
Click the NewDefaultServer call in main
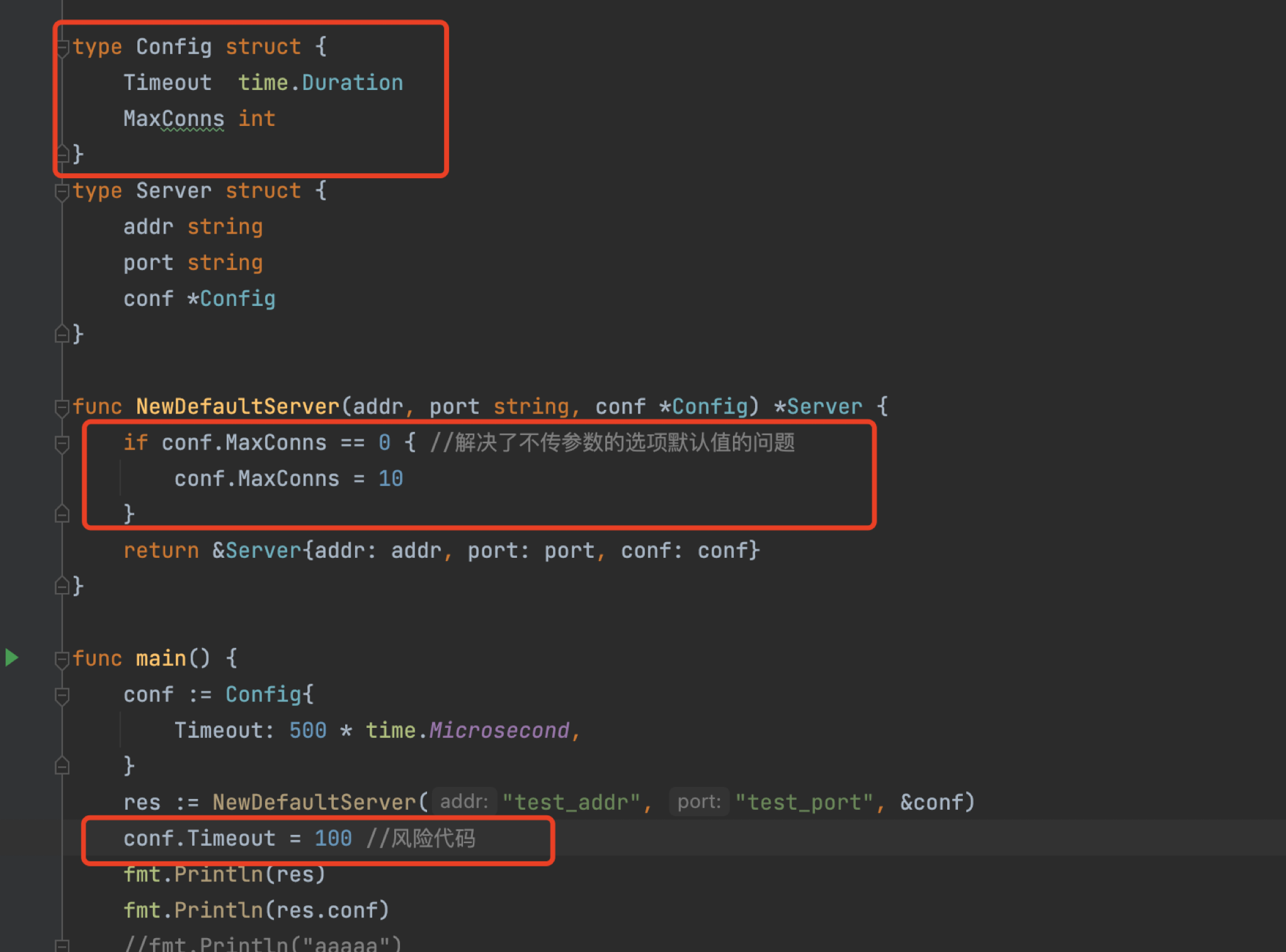[314, 803]
